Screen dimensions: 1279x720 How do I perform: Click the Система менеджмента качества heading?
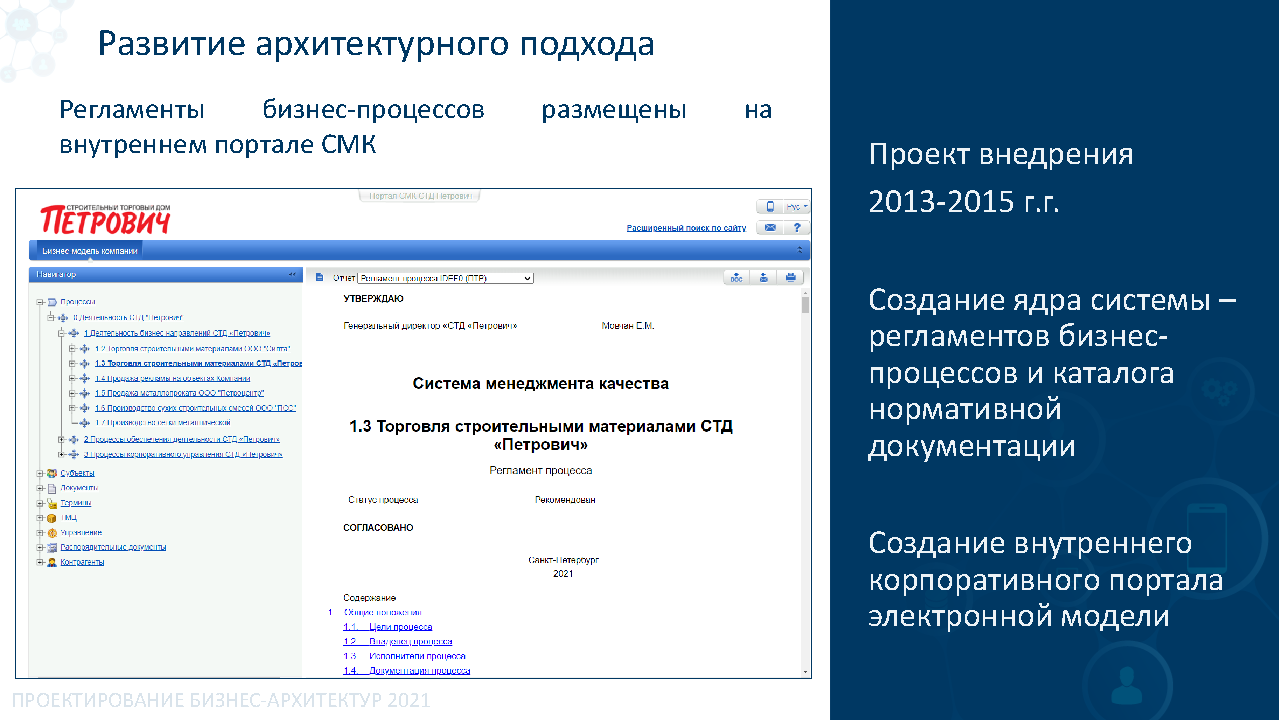tap(541, 383)
